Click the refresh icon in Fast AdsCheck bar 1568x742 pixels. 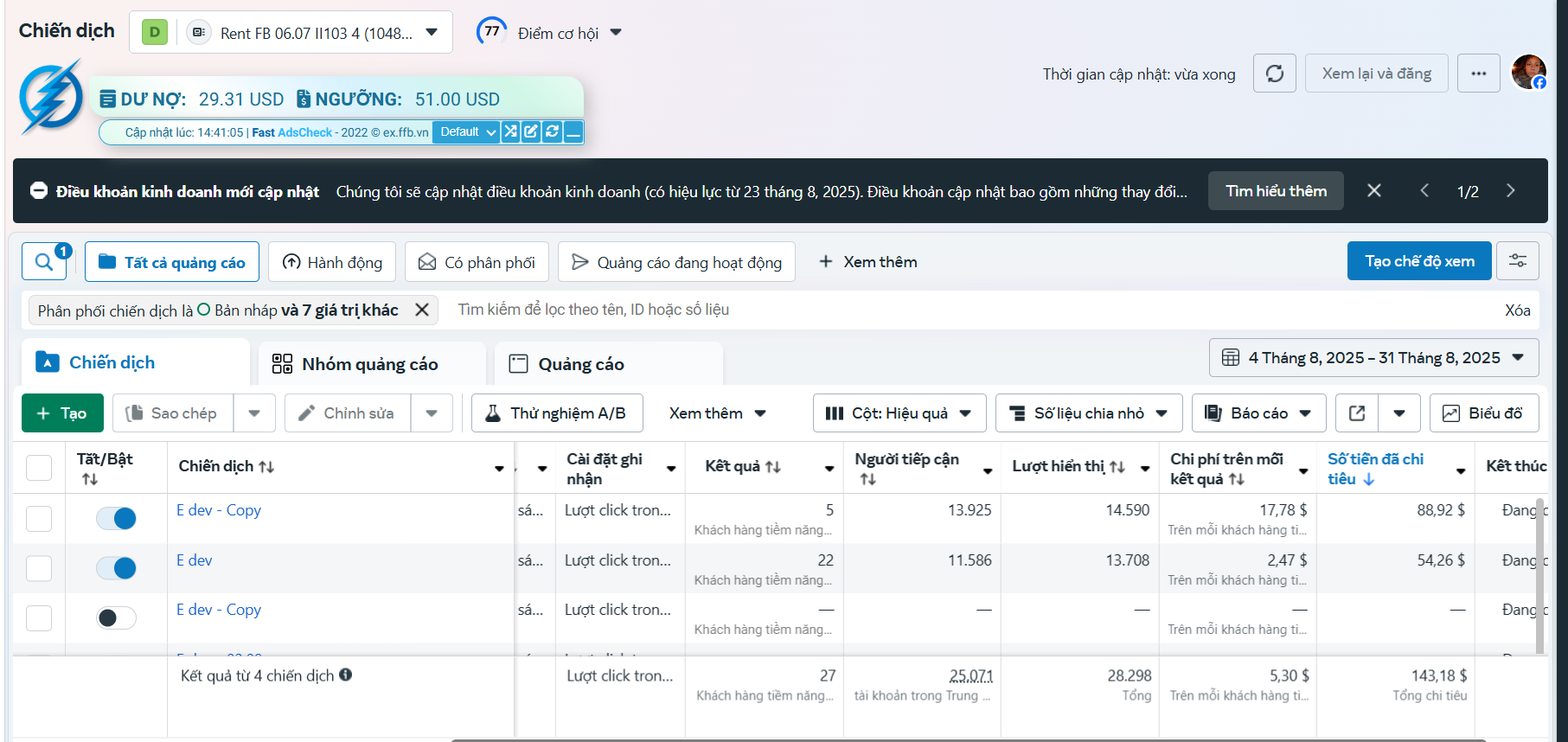click(552, 131)
